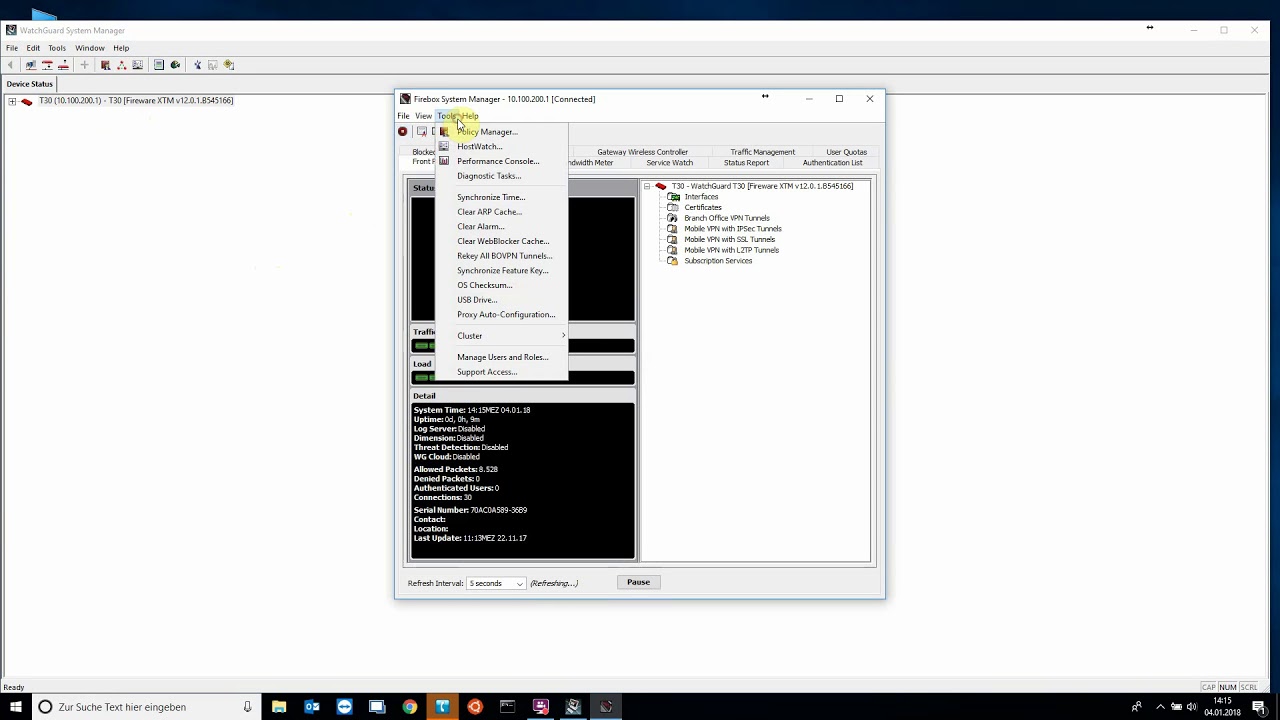Click the Windows taskbar search field

[x=145, y=707]
